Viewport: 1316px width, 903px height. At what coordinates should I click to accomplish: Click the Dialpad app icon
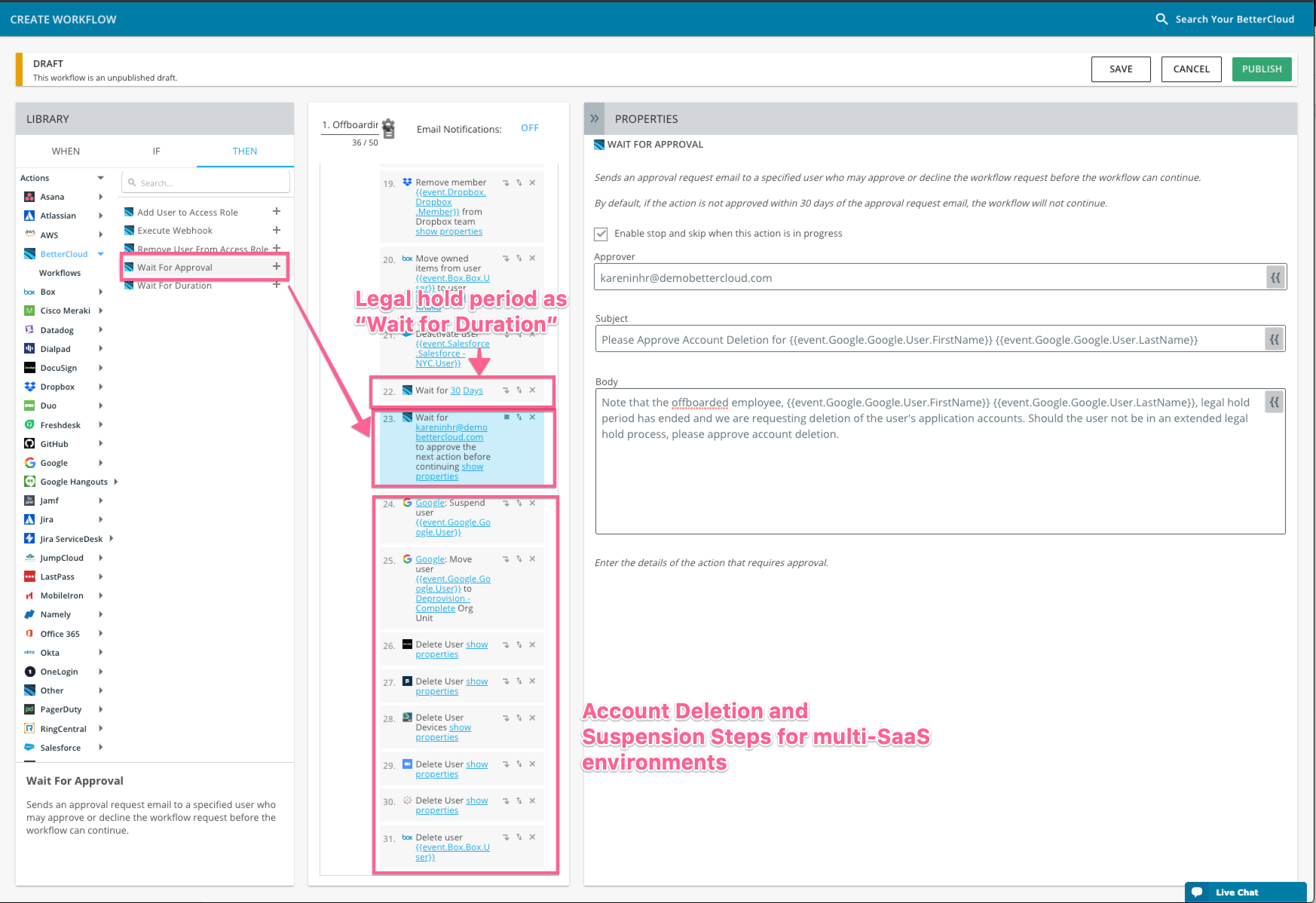[x=29, y=348]
